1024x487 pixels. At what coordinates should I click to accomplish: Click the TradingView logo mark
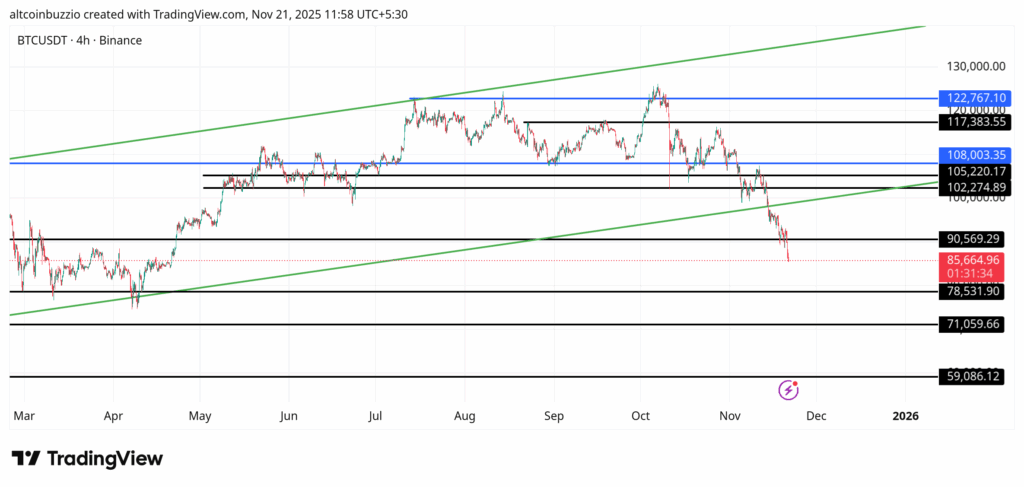[x=26, y=458]
